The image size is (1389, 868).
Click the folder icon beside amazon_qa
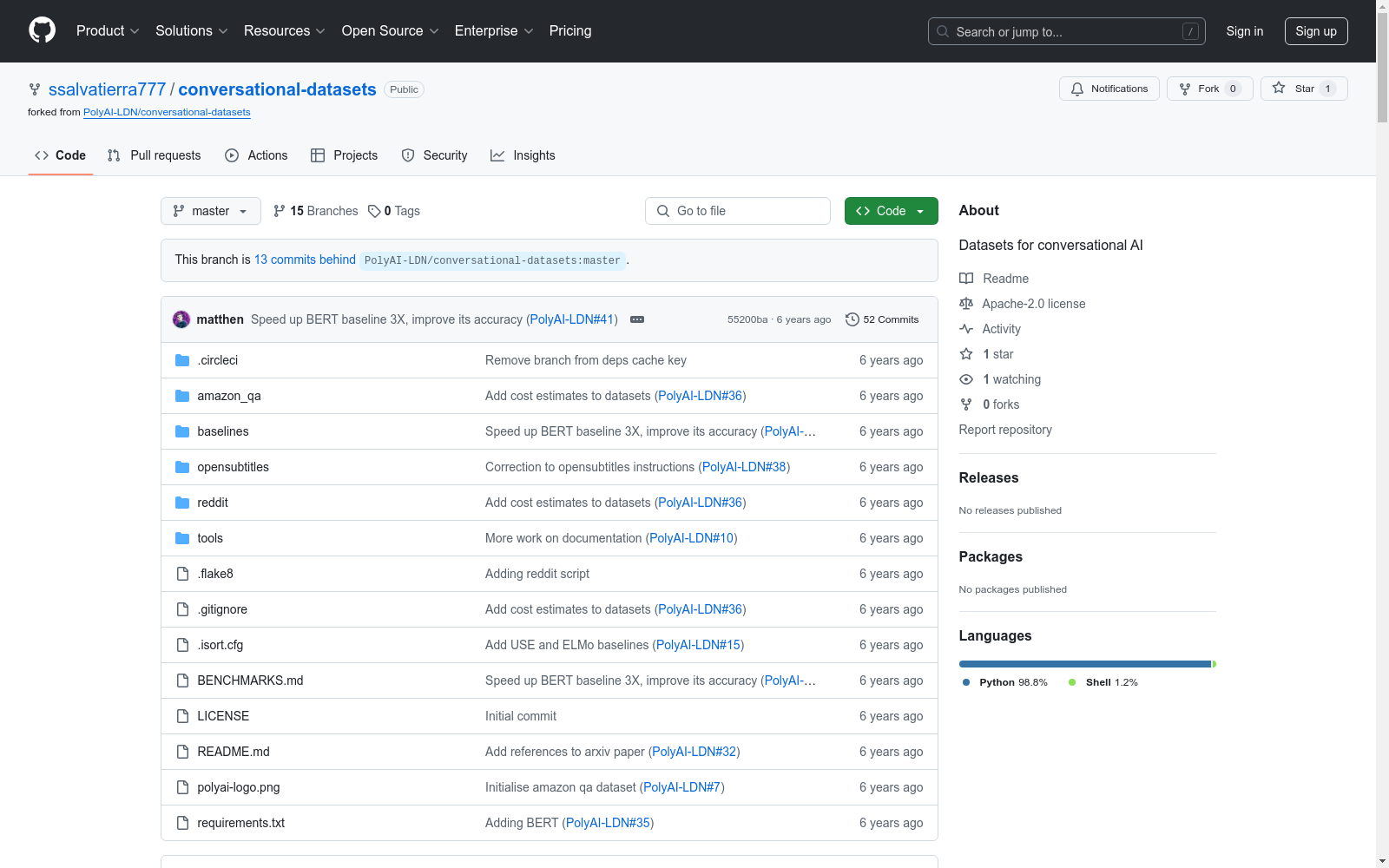click(x=182, y=396)
